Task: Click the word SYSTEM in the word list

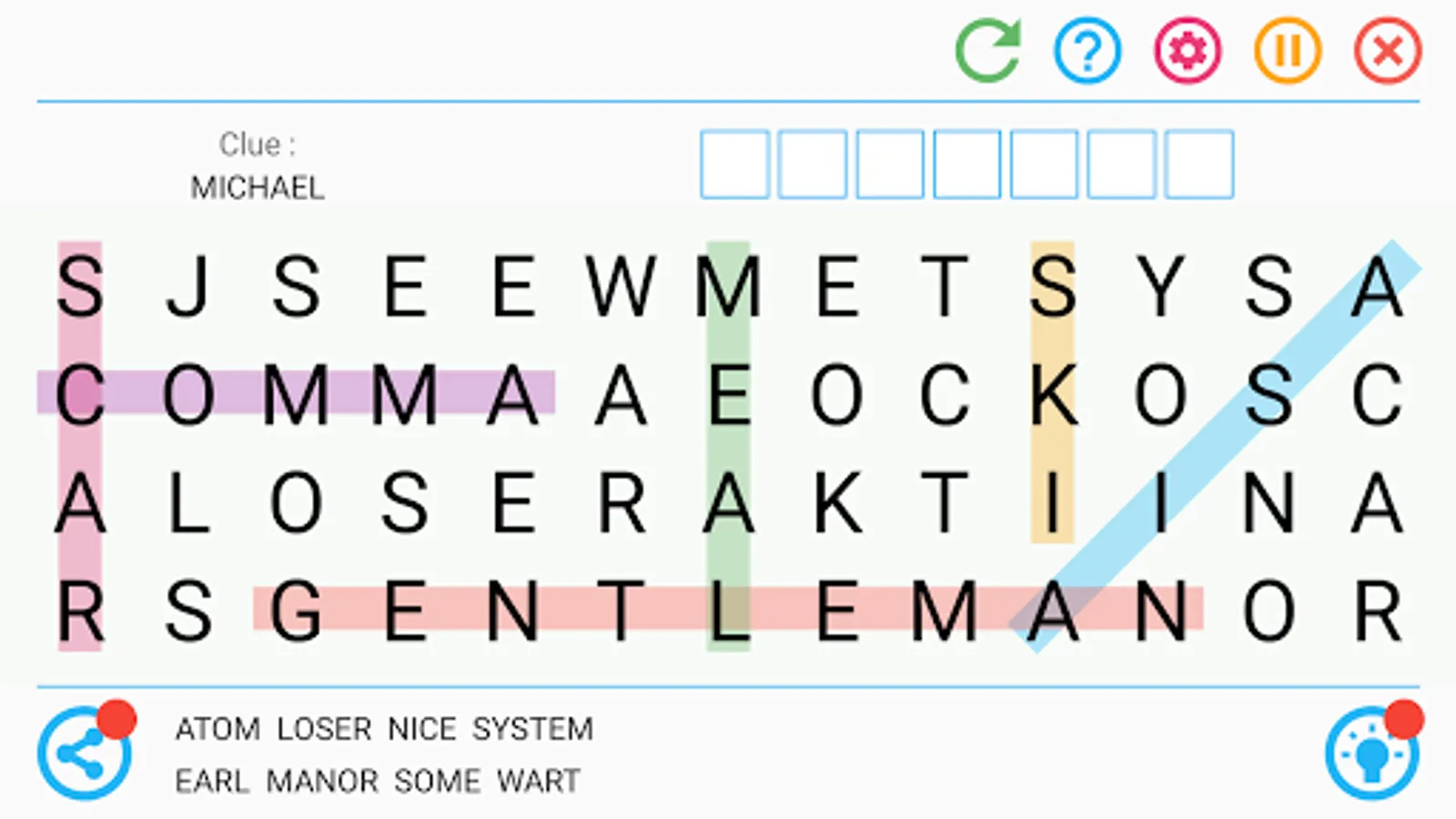Action: pos(532,729)
